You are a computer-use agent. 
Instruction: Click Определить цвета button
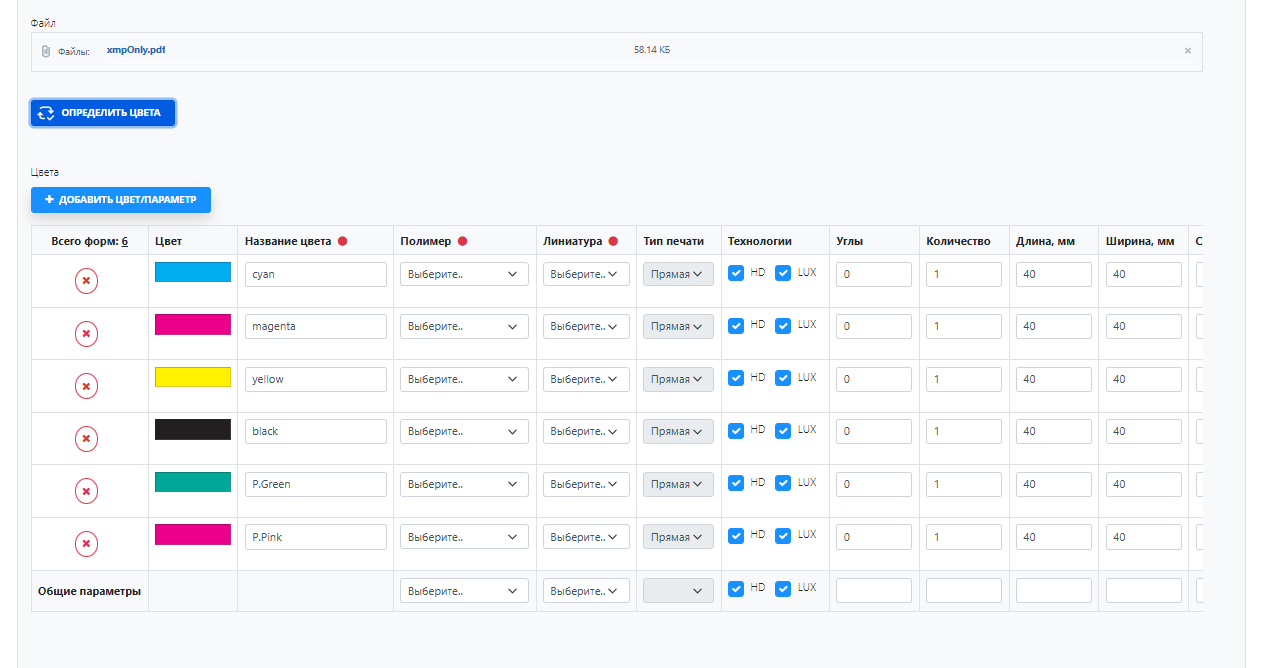click(x=103, y=113)
